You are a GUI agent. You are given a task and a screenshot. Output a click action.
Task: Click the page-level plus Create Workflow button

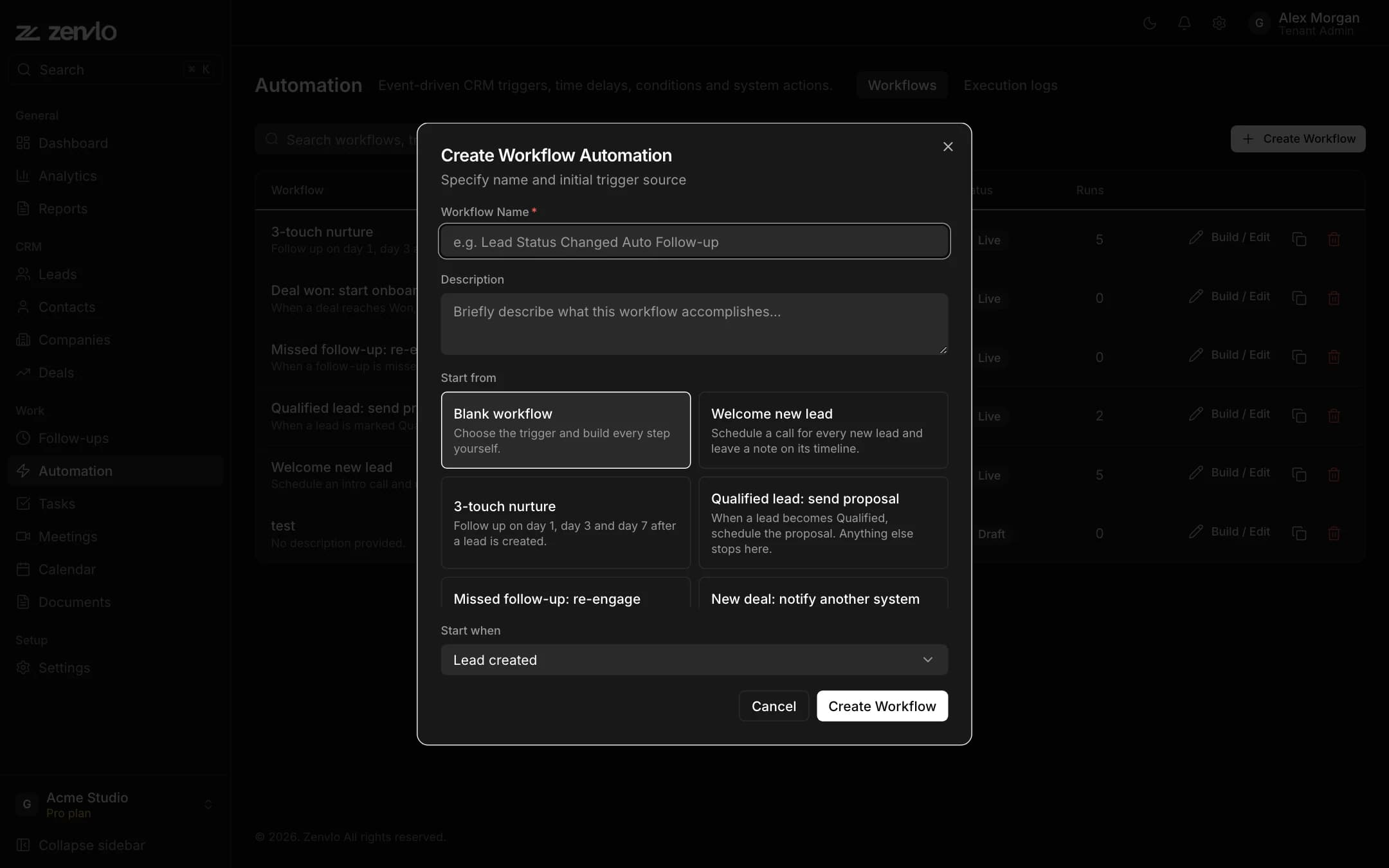click(1298, 139)
